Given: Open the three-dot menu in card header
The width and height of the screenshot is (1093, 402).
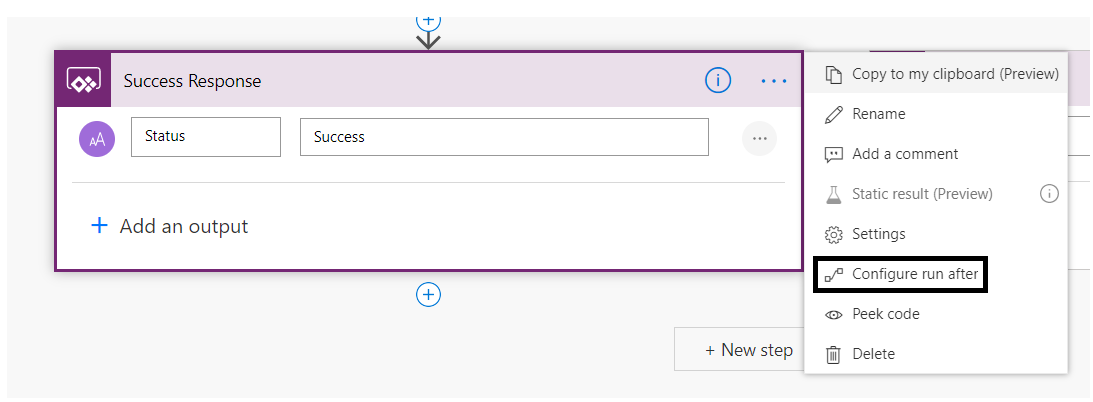Looking at the screenshot, I should [774, 82].
